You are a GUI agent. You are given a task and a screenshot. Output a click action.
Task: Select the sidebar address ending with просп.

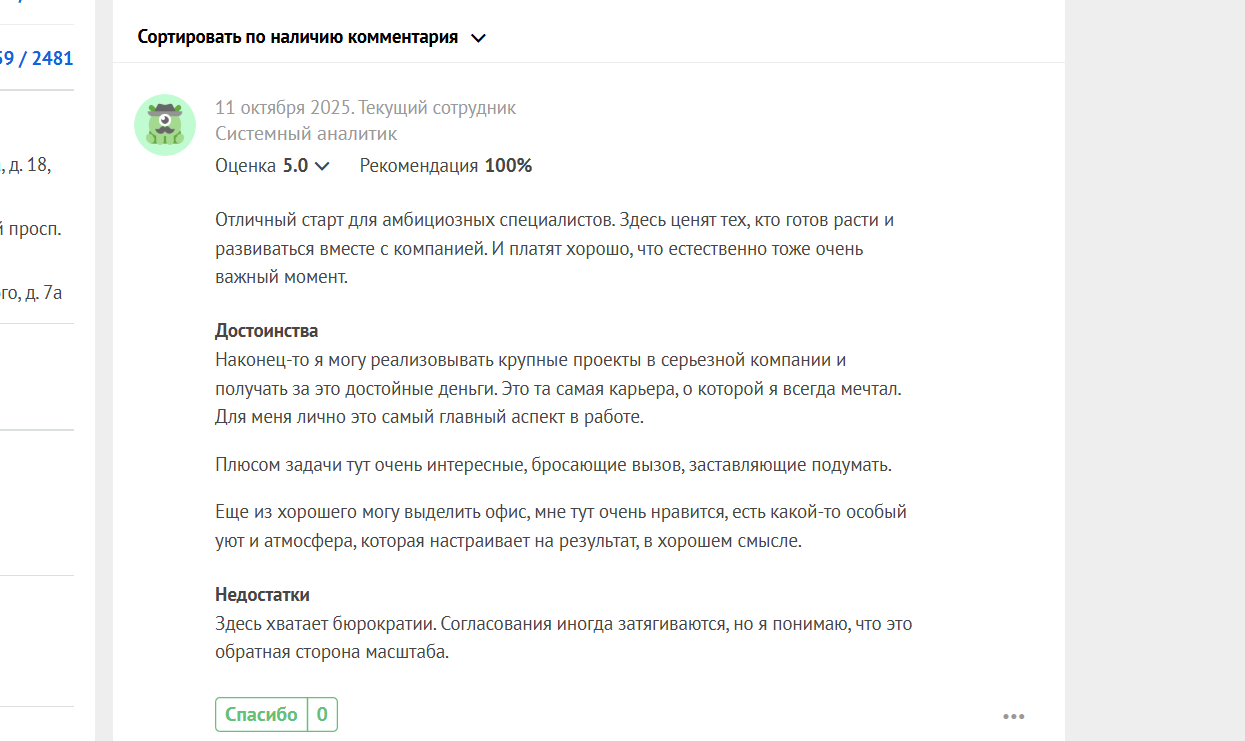click(x=34, y=229)
